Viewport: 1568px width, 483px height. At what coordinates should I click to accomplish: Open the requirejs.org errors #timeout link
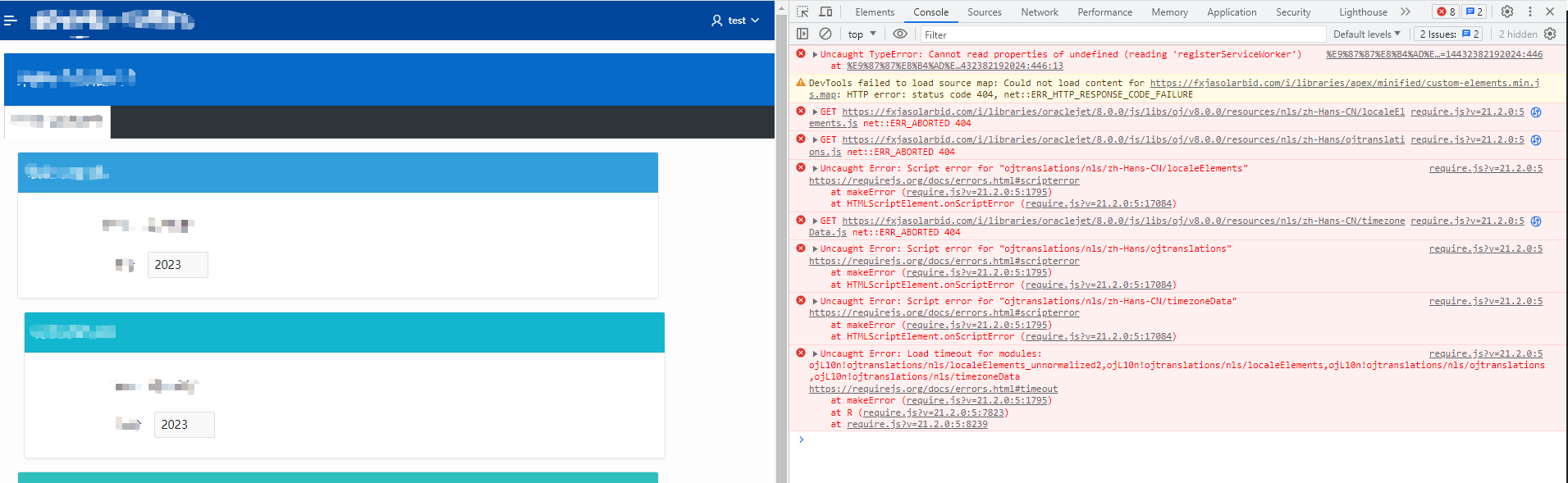933,389
